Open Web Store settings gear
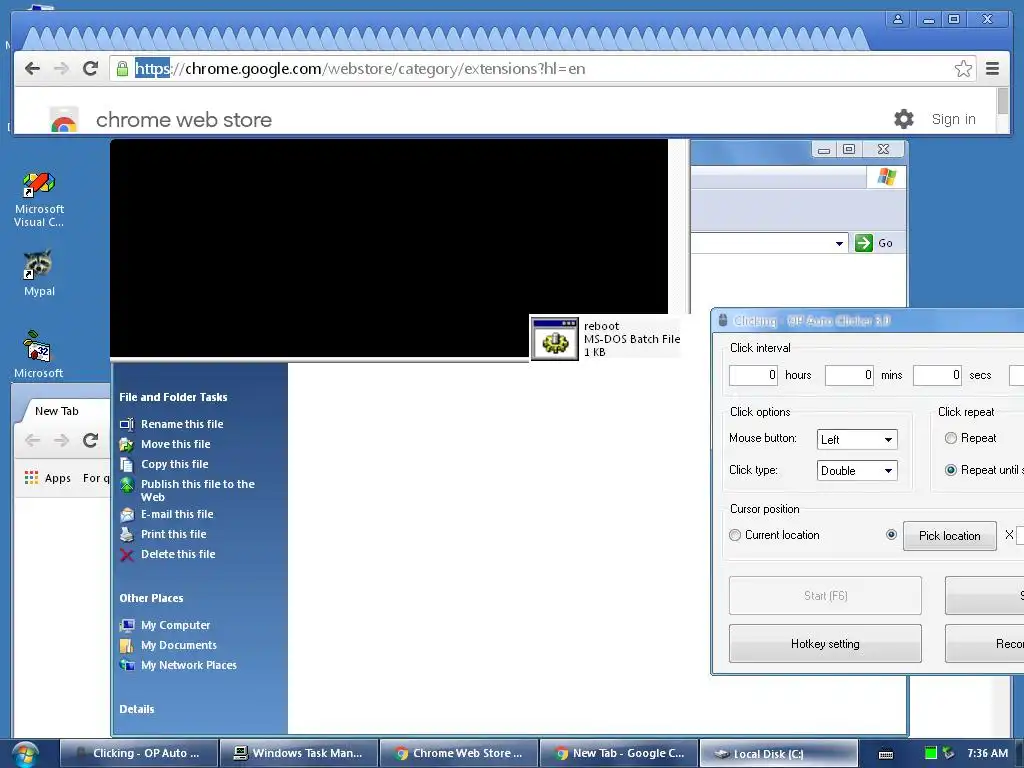This screenshot has height=768, width=1024. point(904,119)
